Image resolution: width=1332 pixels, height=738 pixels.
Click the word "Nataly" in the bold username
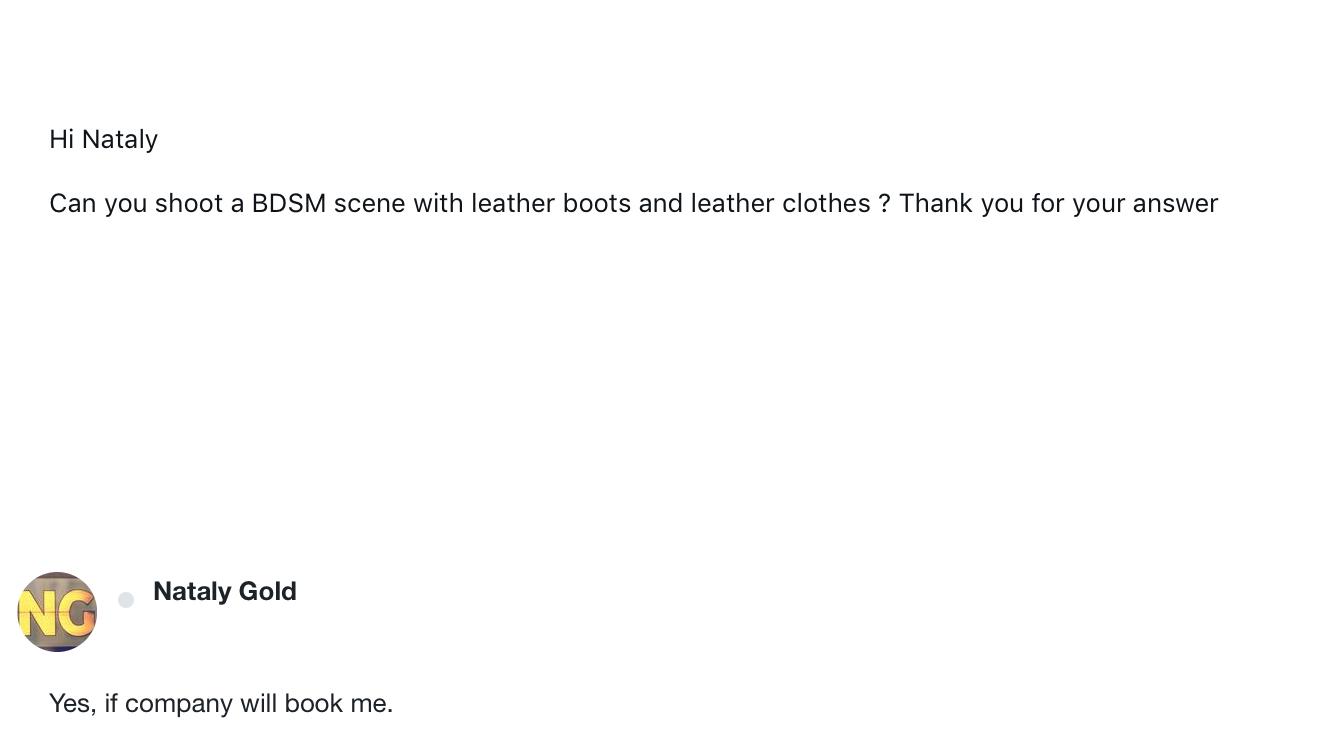[192, 591]
